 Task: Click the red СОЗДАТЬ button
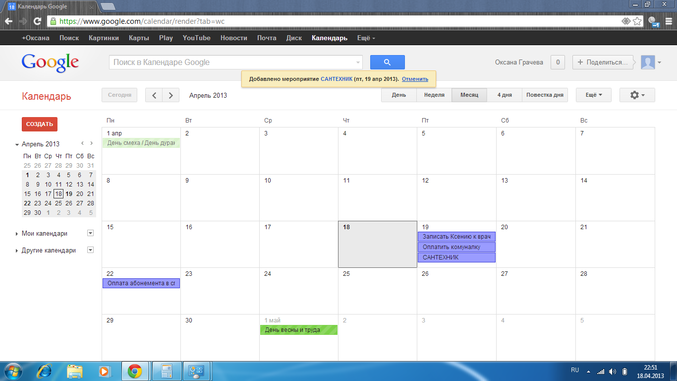click(39, 124)
